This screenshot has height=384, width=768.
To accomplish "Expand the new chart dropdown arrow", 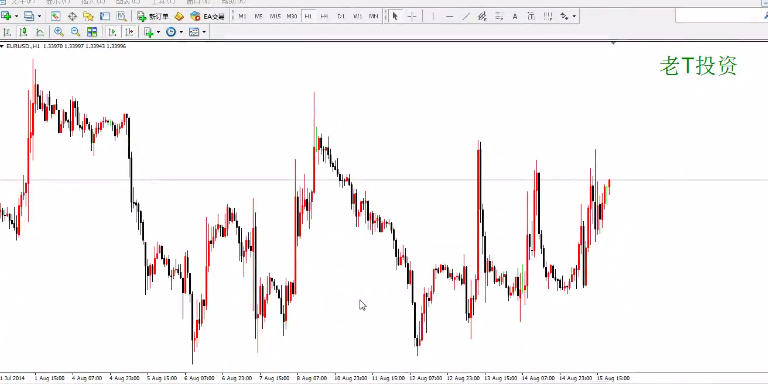I will point(16,16).
